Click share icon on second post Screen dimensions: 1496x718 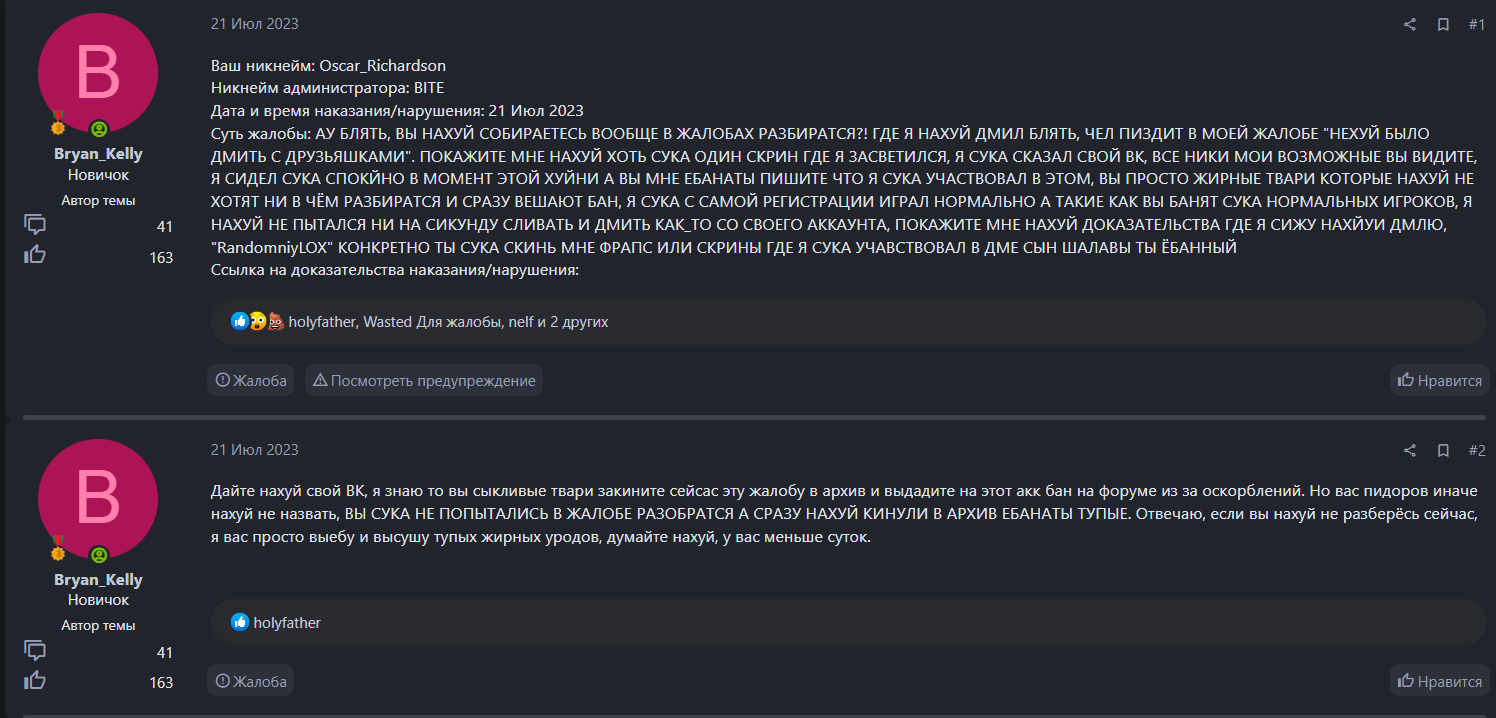1410,450
